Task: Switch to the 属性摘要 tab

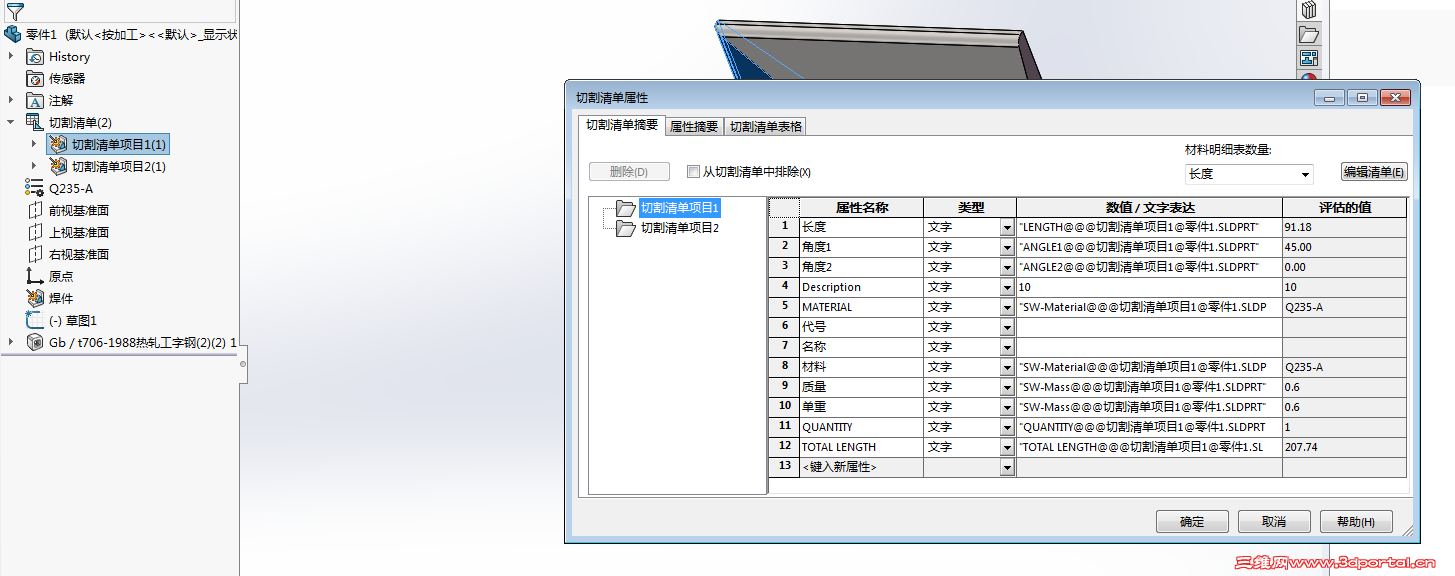Action: [693, 127]
